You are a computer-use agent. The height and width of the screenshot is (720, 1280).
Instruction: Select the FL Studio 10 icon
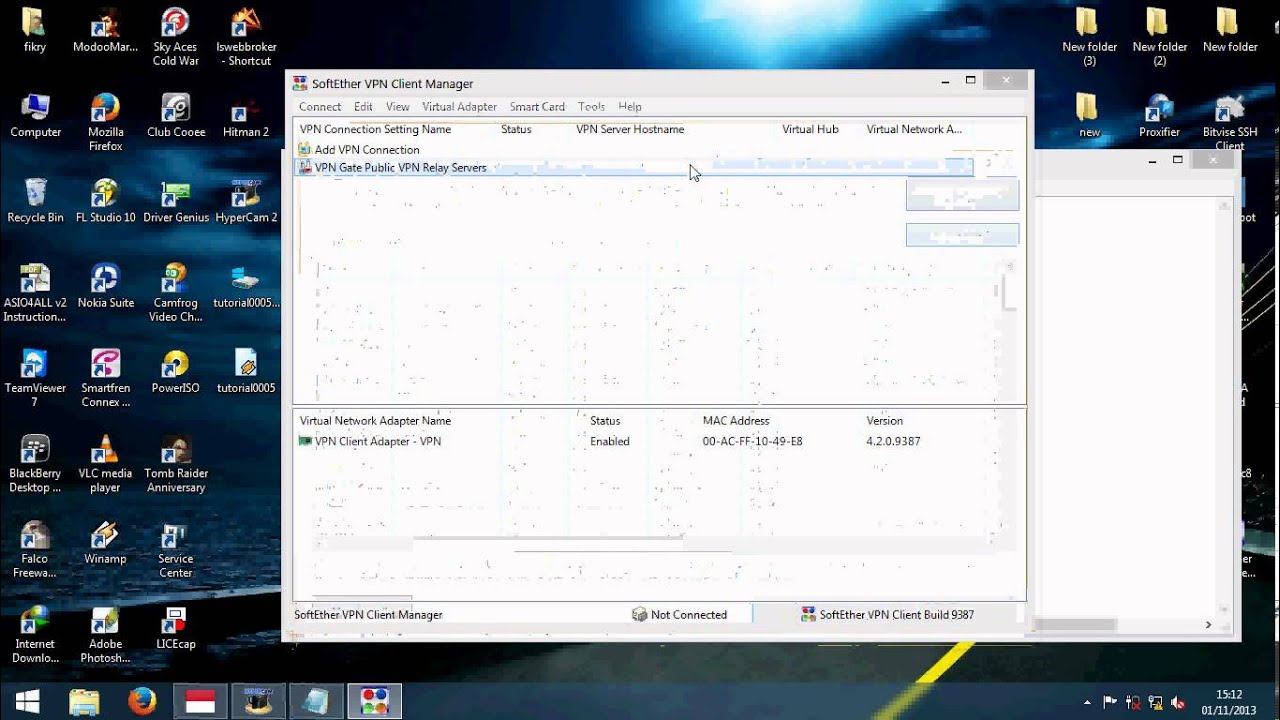click(105, 201)
